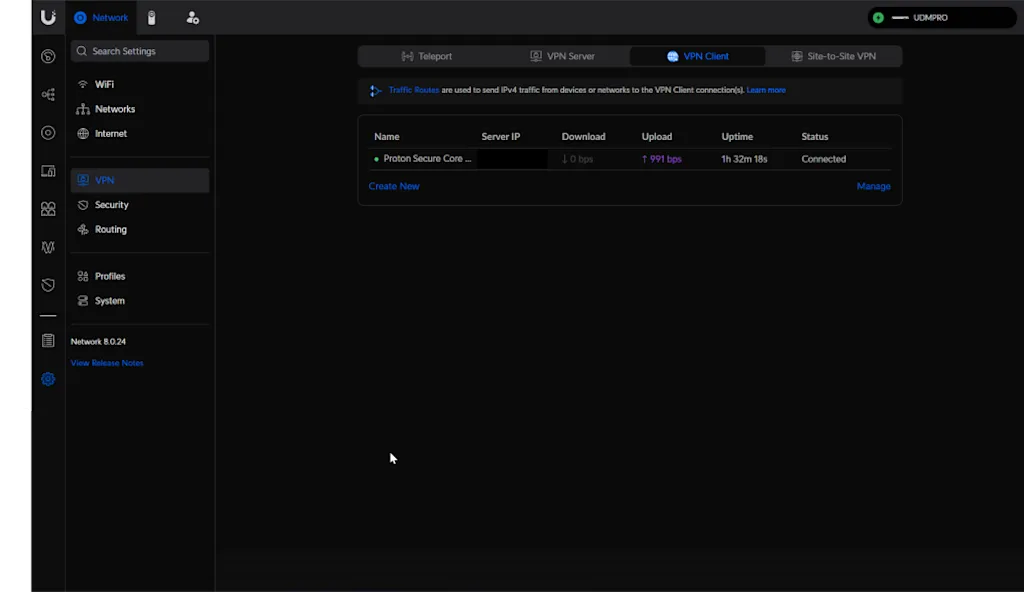This screenshot has width=1024, height=592.
Task: Click the Connected status text
Action: [x=824, y=159]
